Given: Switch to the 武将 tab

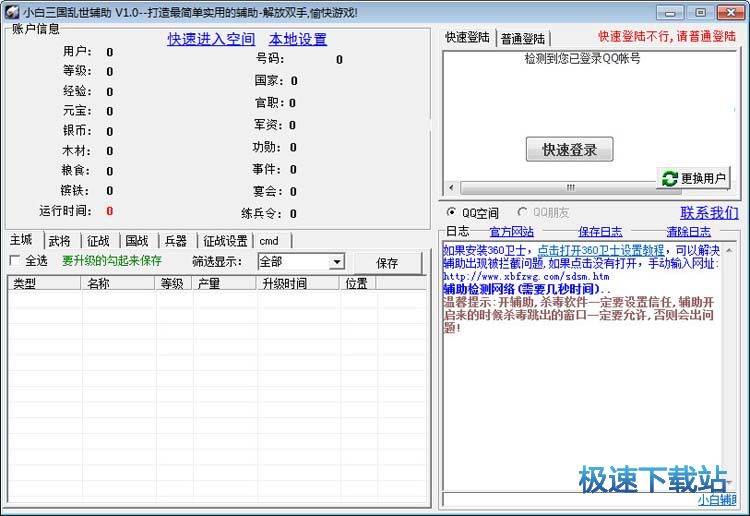Looking at the screenshot, I should pos(60,241).
